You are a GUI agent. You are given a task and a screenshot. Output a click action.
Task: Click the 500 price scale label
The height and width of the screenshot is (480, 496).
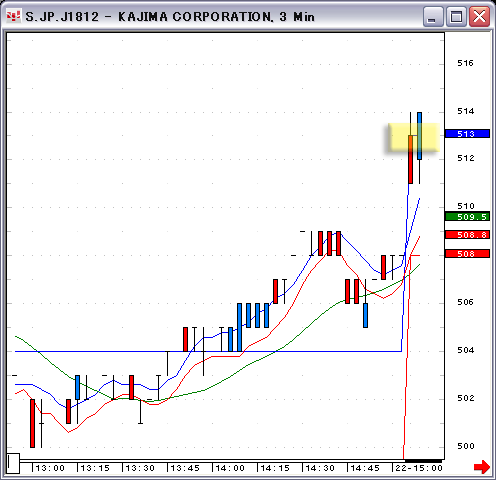pyautogui.click(x=465, y=446)
